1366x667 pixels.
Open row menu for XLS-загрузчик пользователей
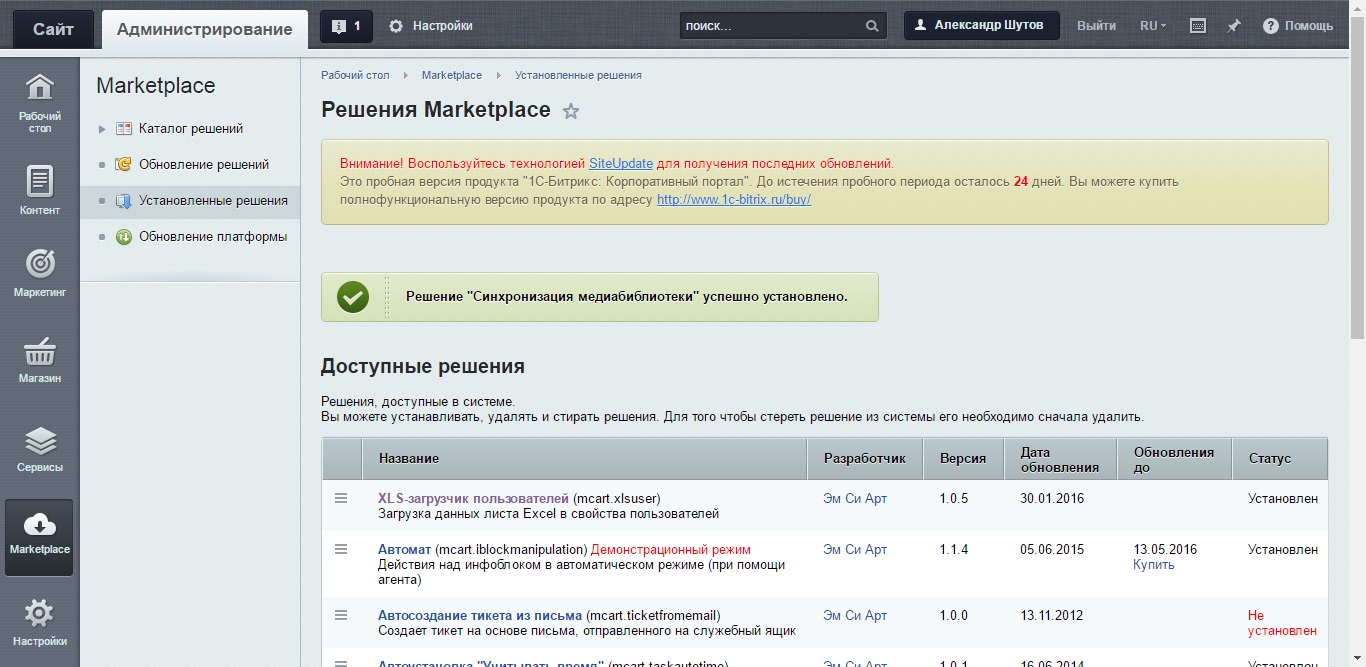point(341,498)
